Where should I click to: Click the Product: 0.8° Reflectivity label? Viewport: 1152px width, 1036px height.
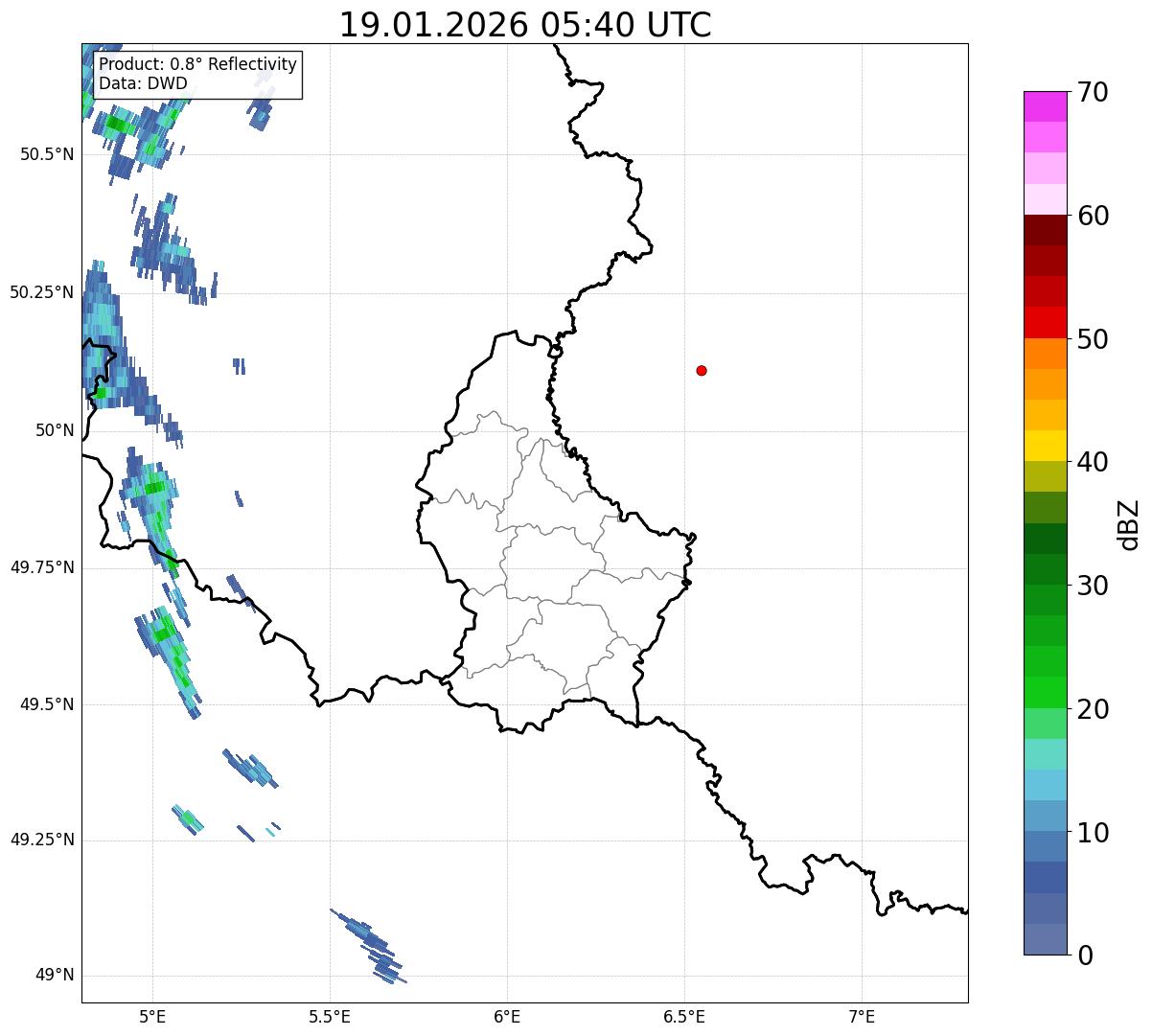(x=198, y=64)
